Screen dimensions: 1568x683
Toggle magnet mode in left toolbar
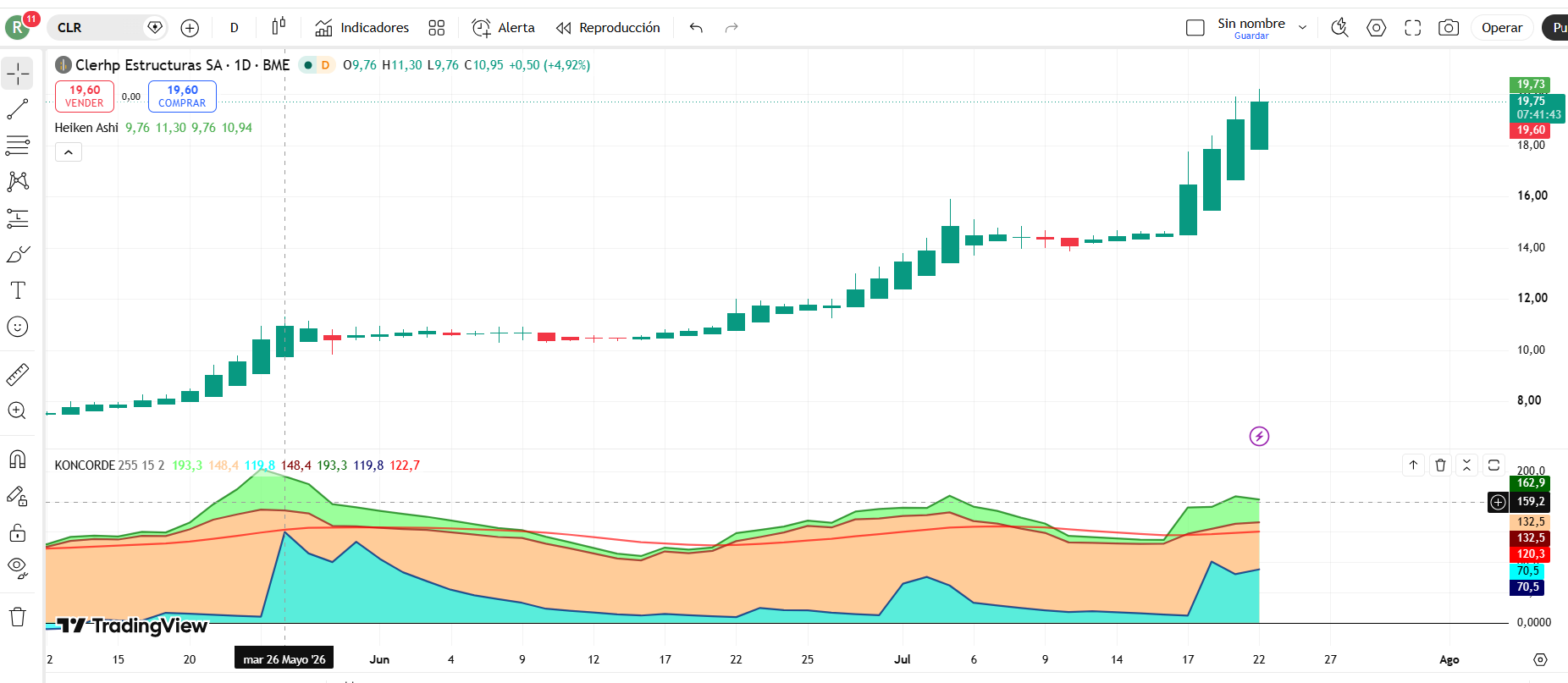tap(18, 460)
